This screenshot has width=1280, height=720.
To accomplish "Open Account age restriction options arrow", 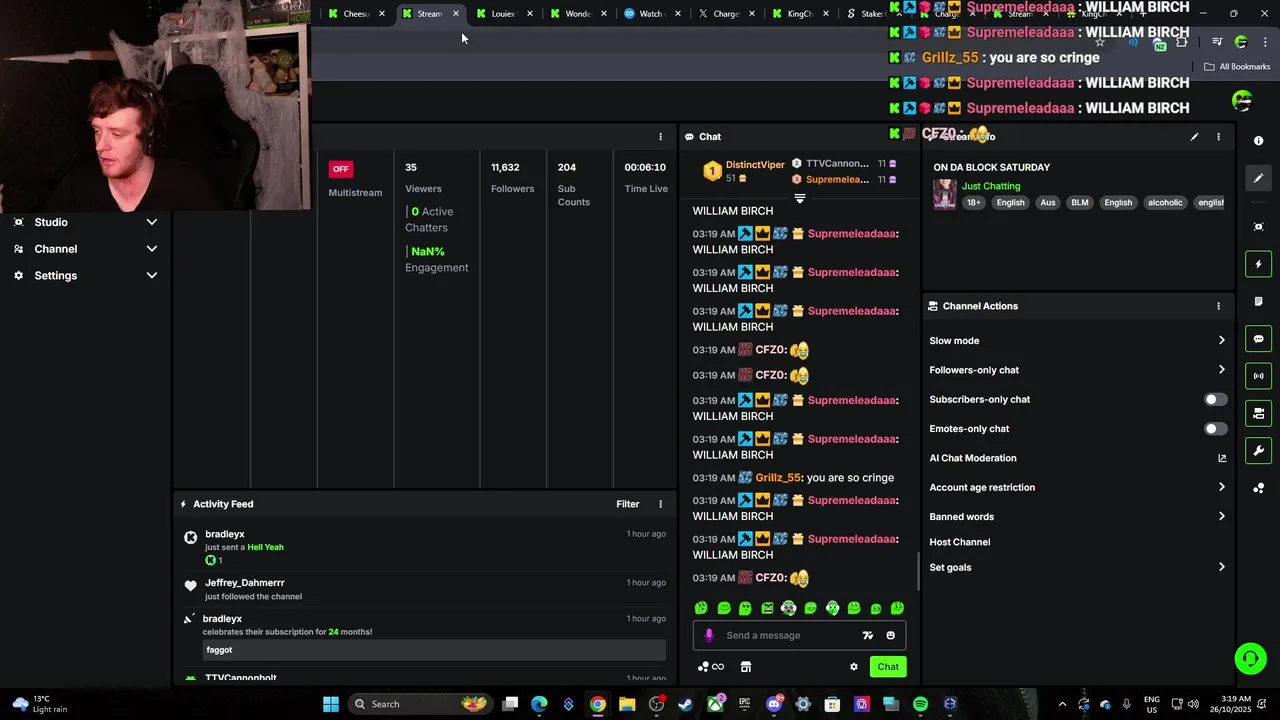I will coord(1221,487).
